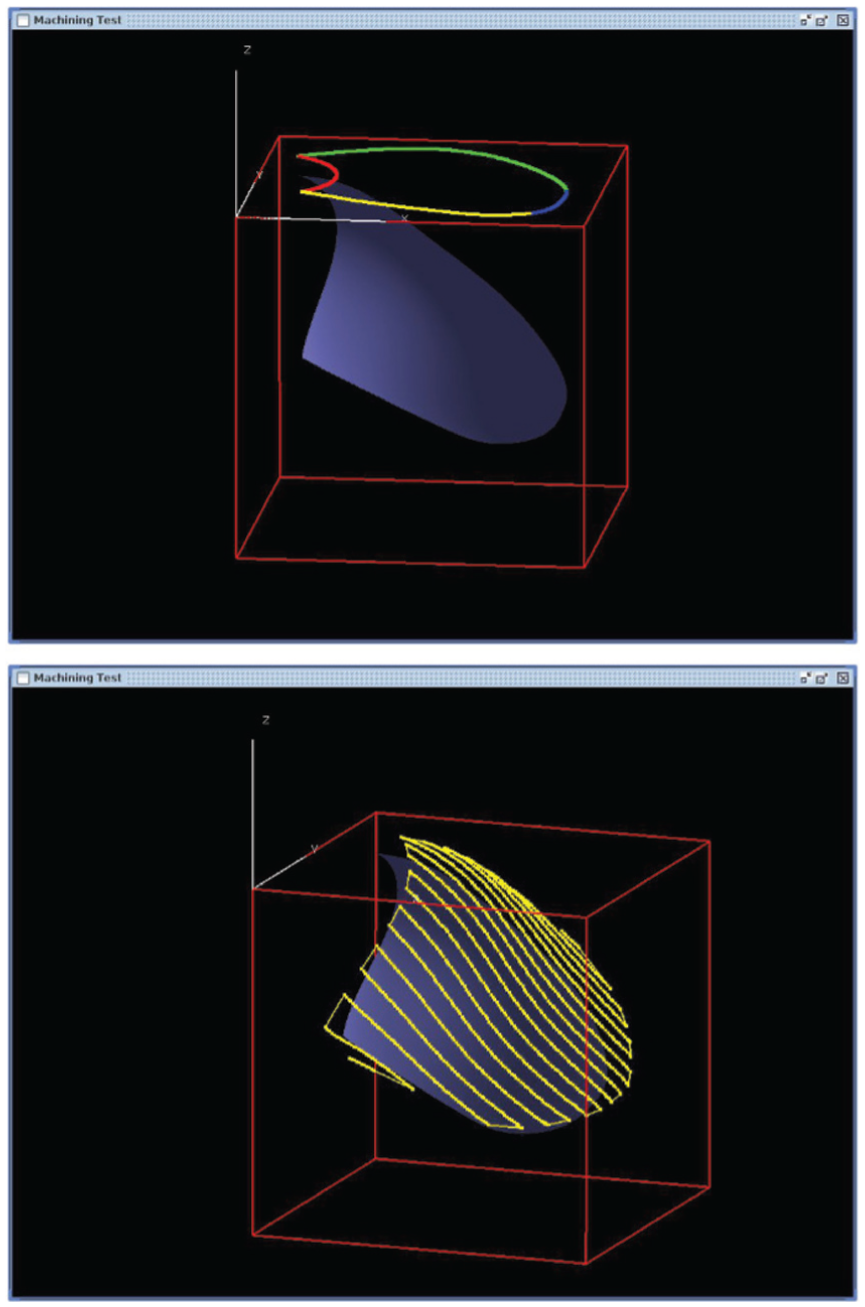
Task: Minimize the bottom Machining Test window
Action: coord(805,678)
